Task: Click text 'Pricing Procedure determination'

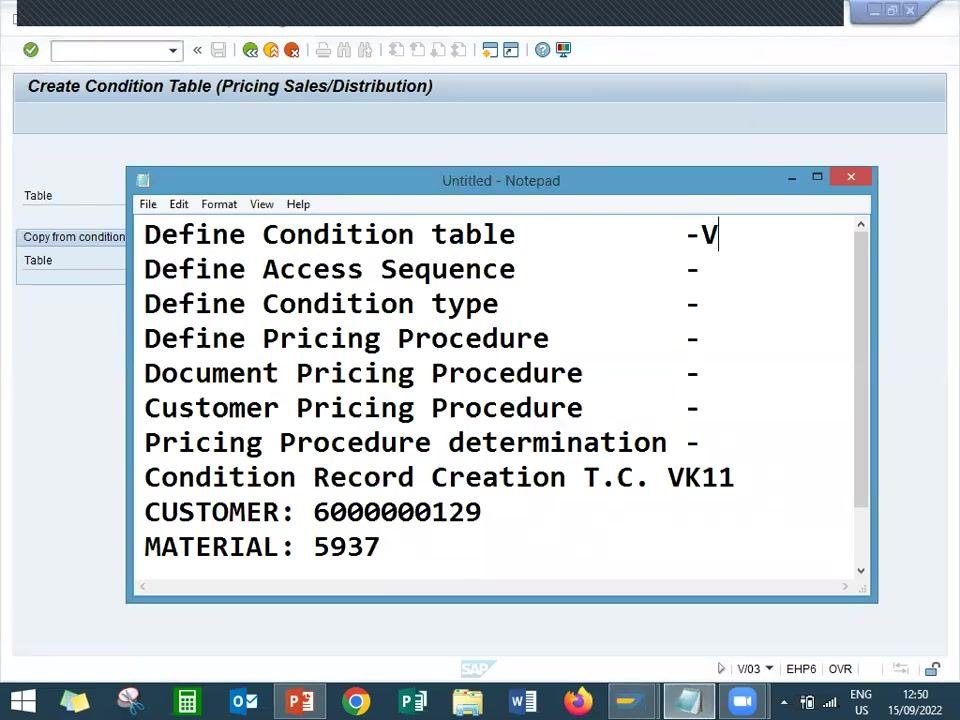Action: (405, 443)
